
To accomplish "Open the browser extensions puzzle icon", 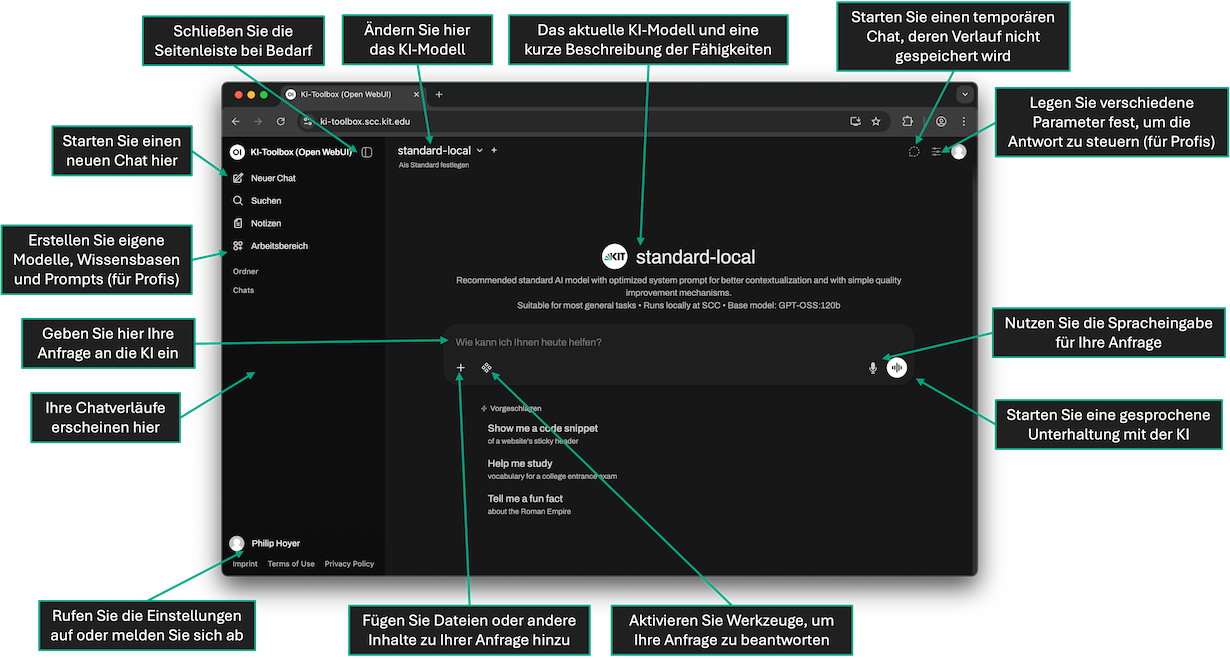I will click(x=908, y=121).
